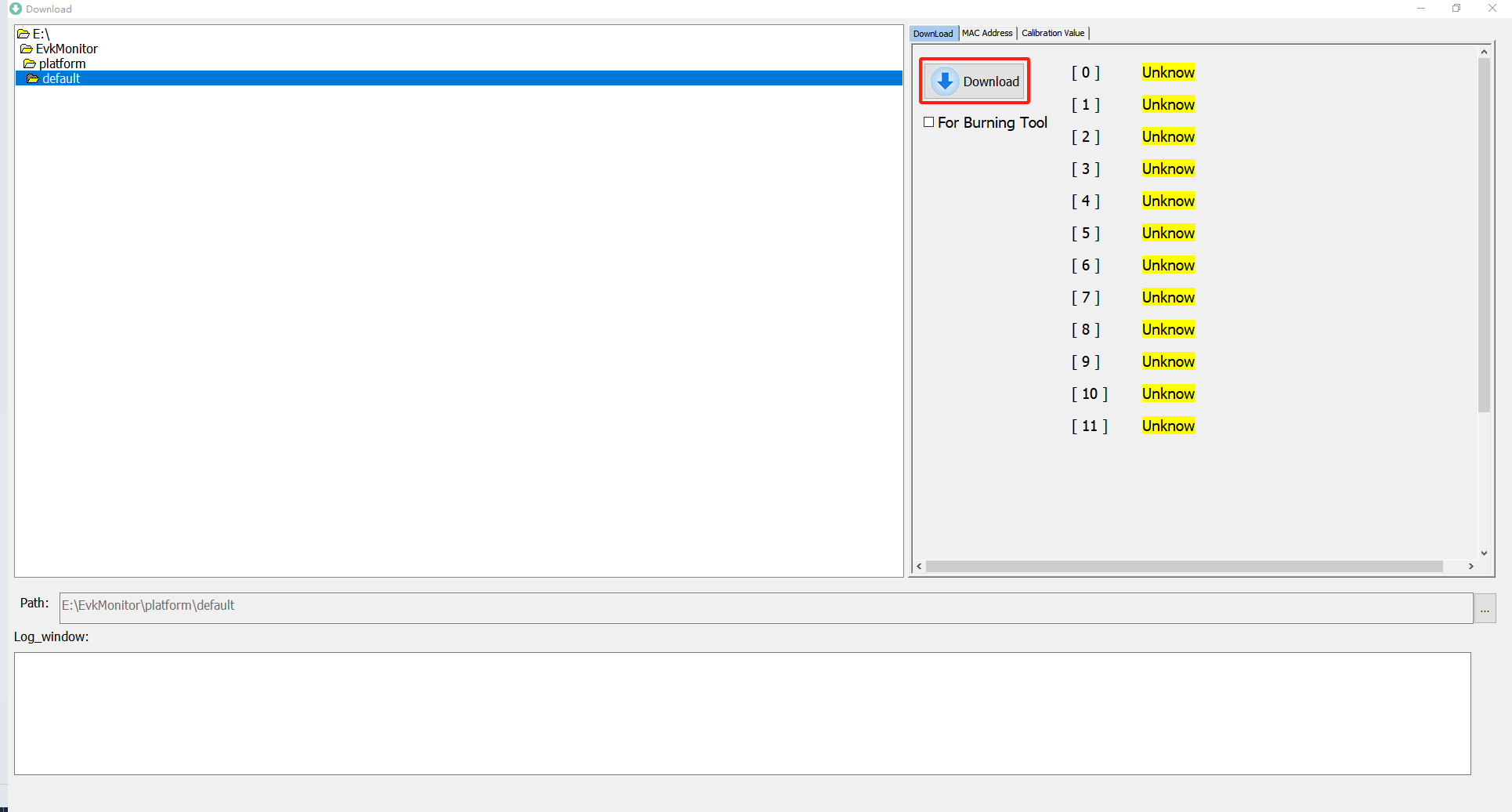Select EvkMonitor in the folder tree
This screenshot has width=1512, height=812.
click(x=67, y=49)
